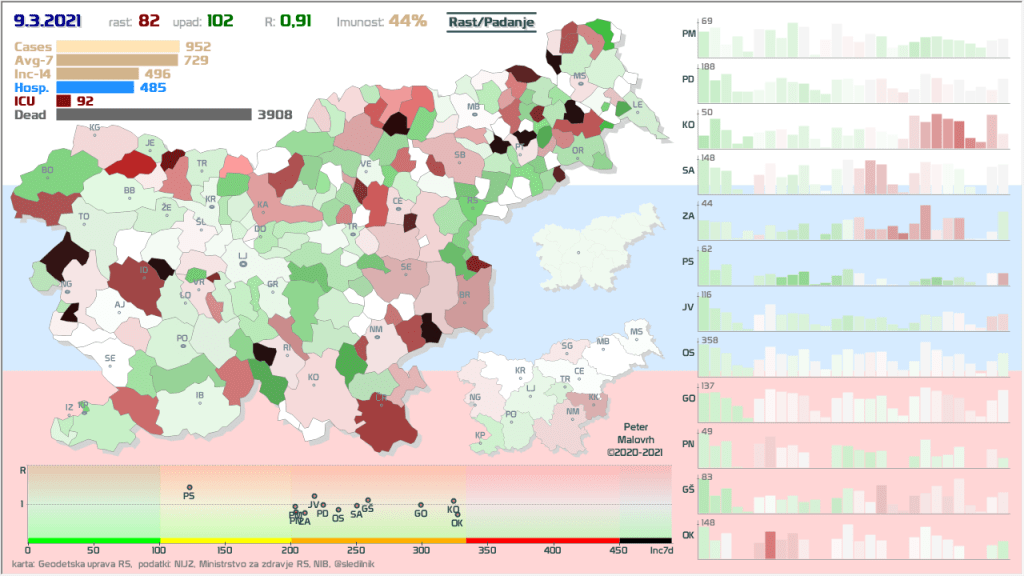Select the gray Dead bar
This screenshot has width=1024, height=576.
pyautogui.click(x=153, y=115)
